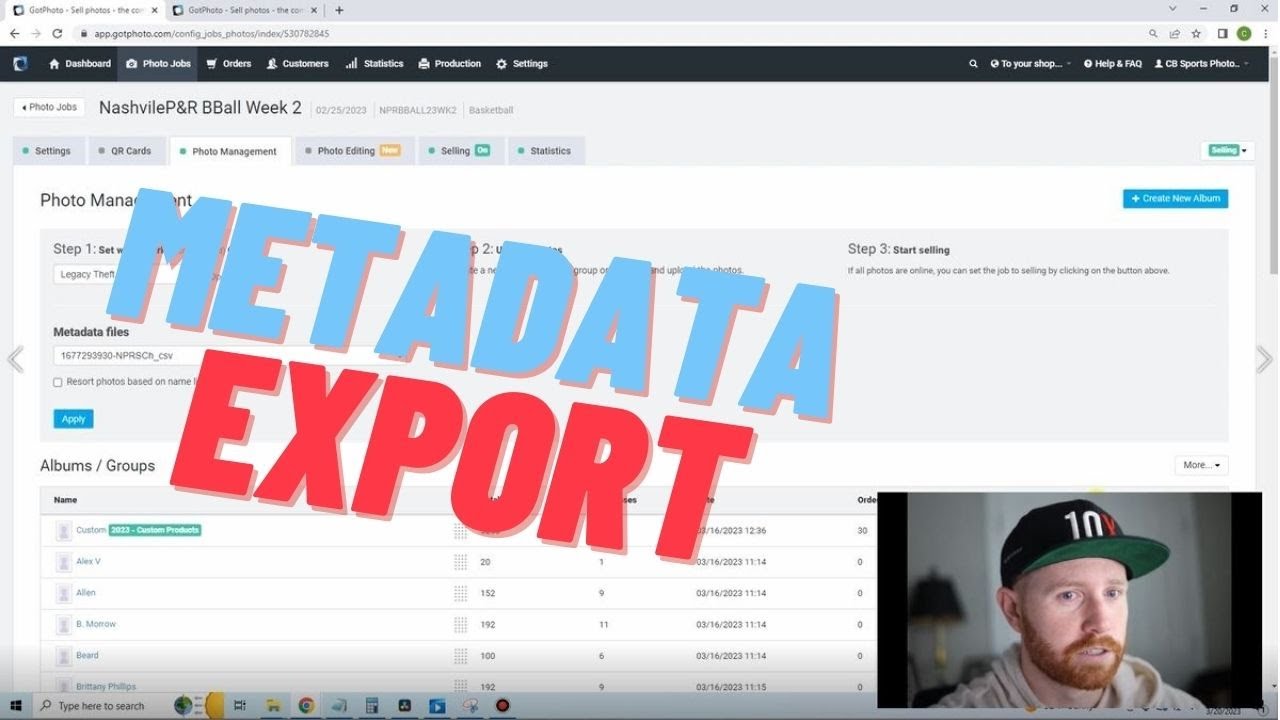Screen dimensions: 1280x720
Task: Open Settings in the top navigation bar
Action: (521, 64)
